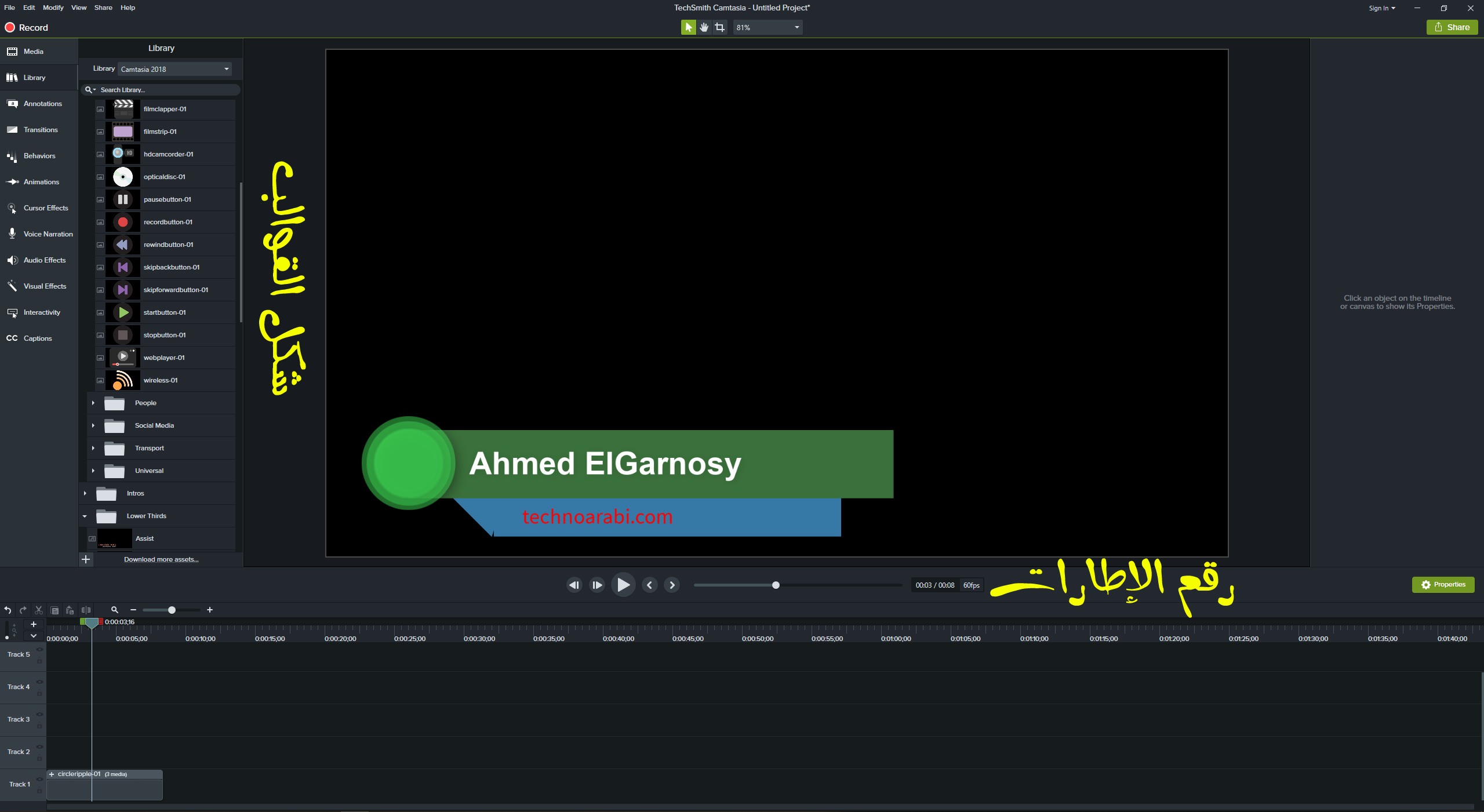This screenshot has width=1484, height=812.
Task: Open the Behaviors tool panel
Action: pyautogui.click(x=38, y=156)
